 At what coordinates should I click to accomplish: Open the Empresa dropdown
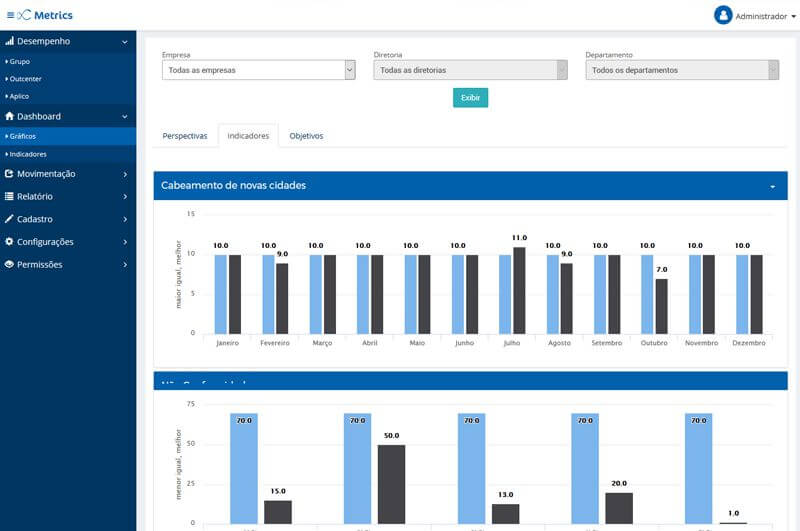(259, 70)
